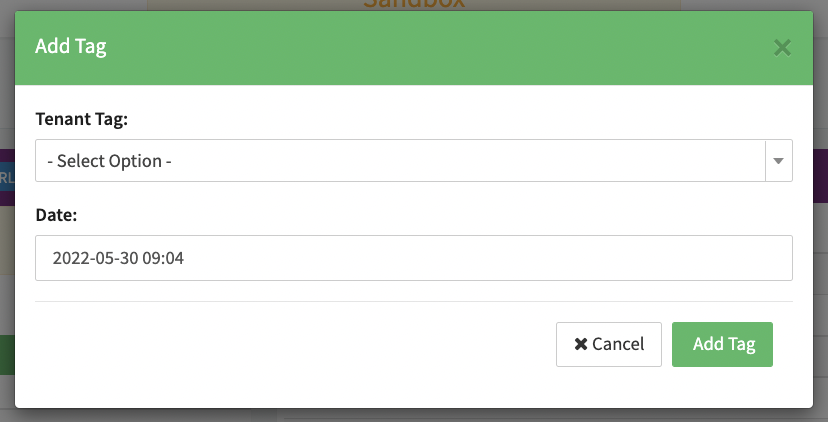Click the Sandbox heading behind the dialog

[413, 4]
